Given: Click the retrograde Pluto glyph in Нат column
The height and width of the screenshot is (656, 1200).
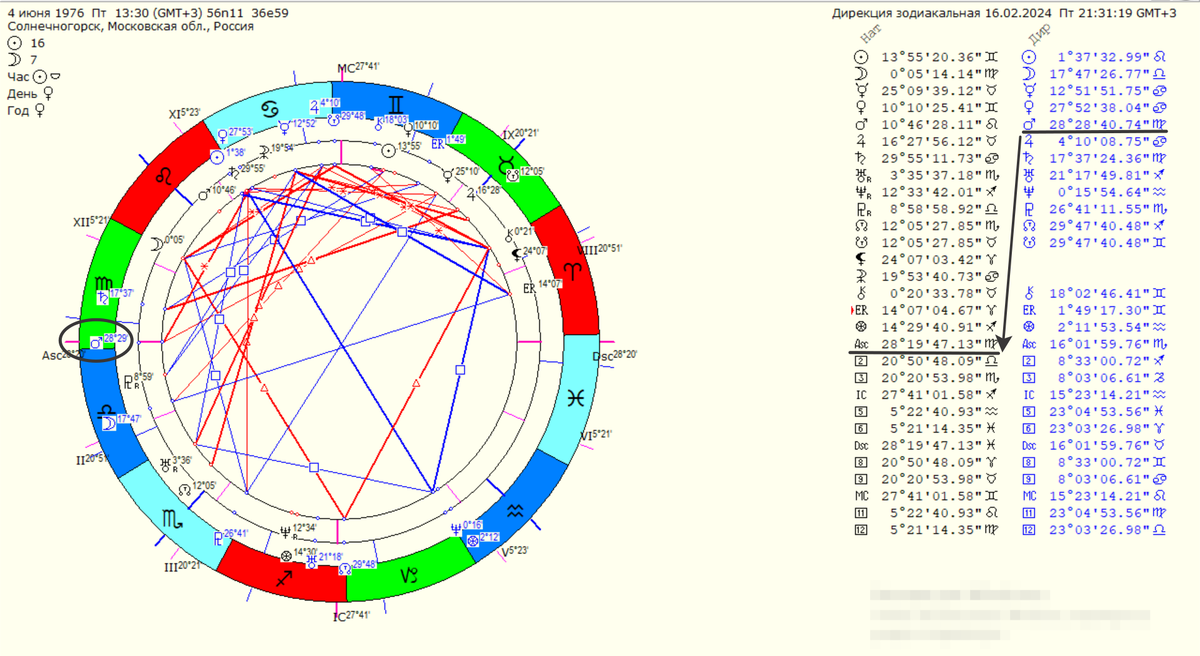Looking at the screenshot, I should (x=862, y=208).
